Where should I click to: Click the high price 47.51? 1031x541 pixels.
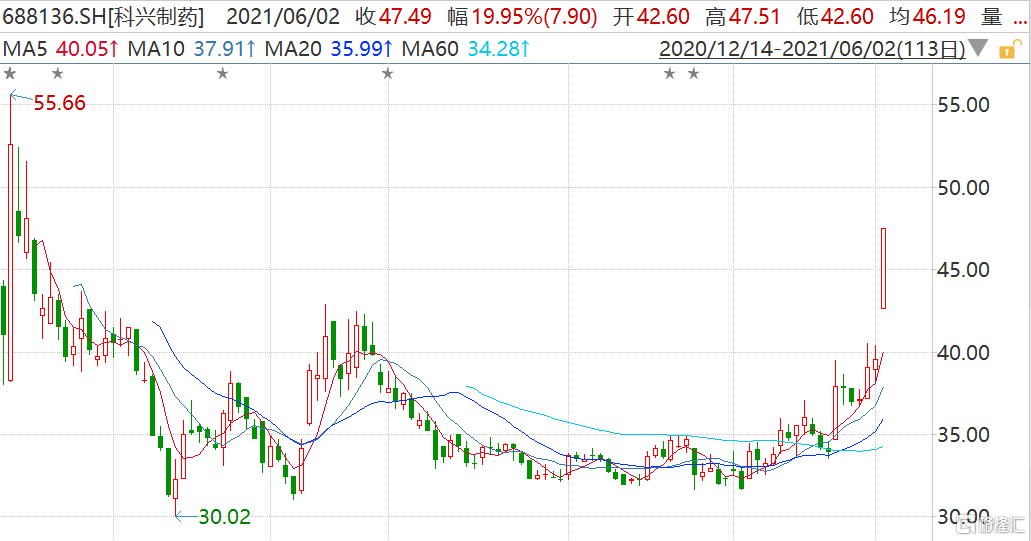click(754, 16)
